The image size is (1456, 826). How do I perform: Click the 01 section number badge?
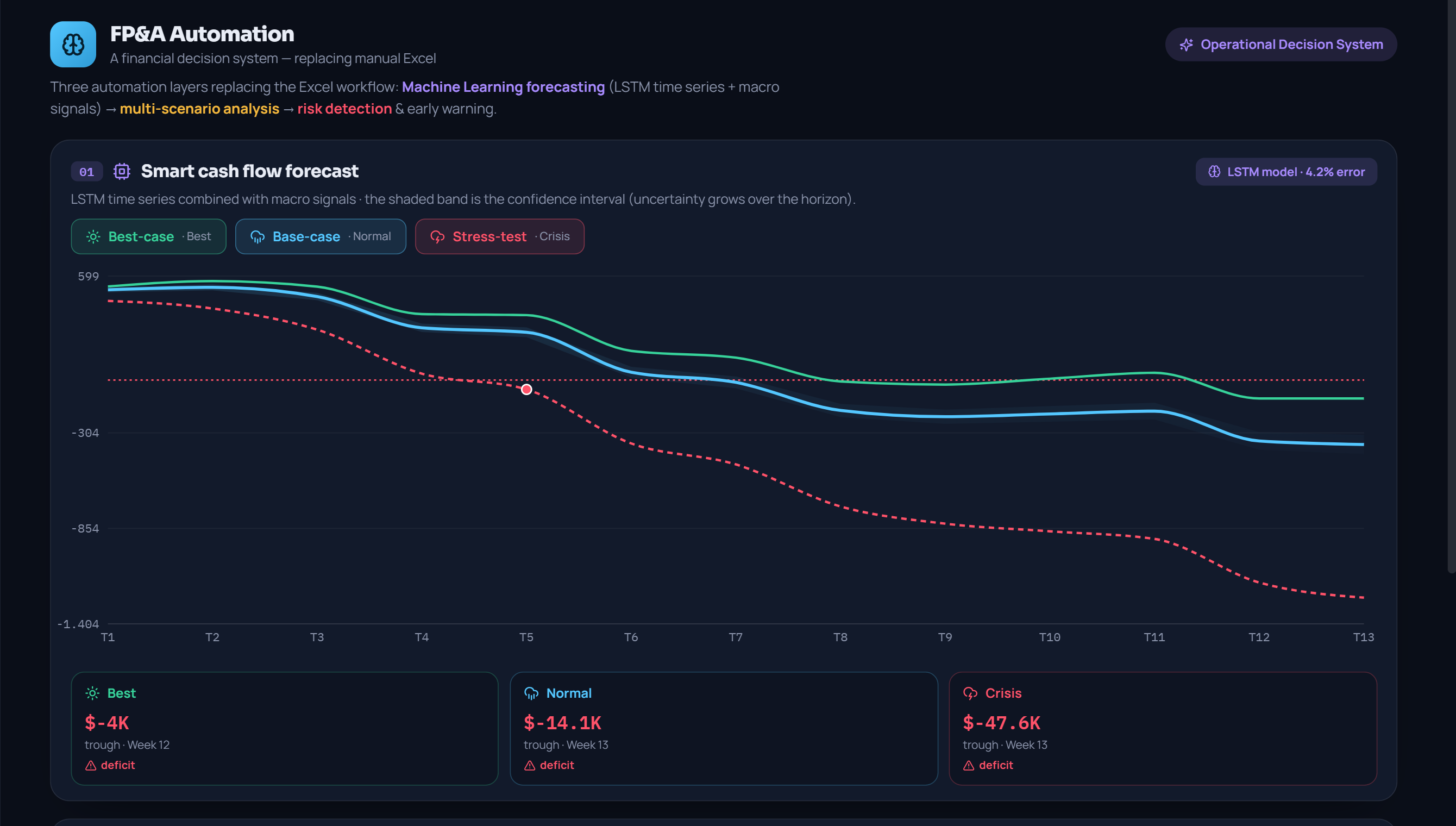pos(87,171)
